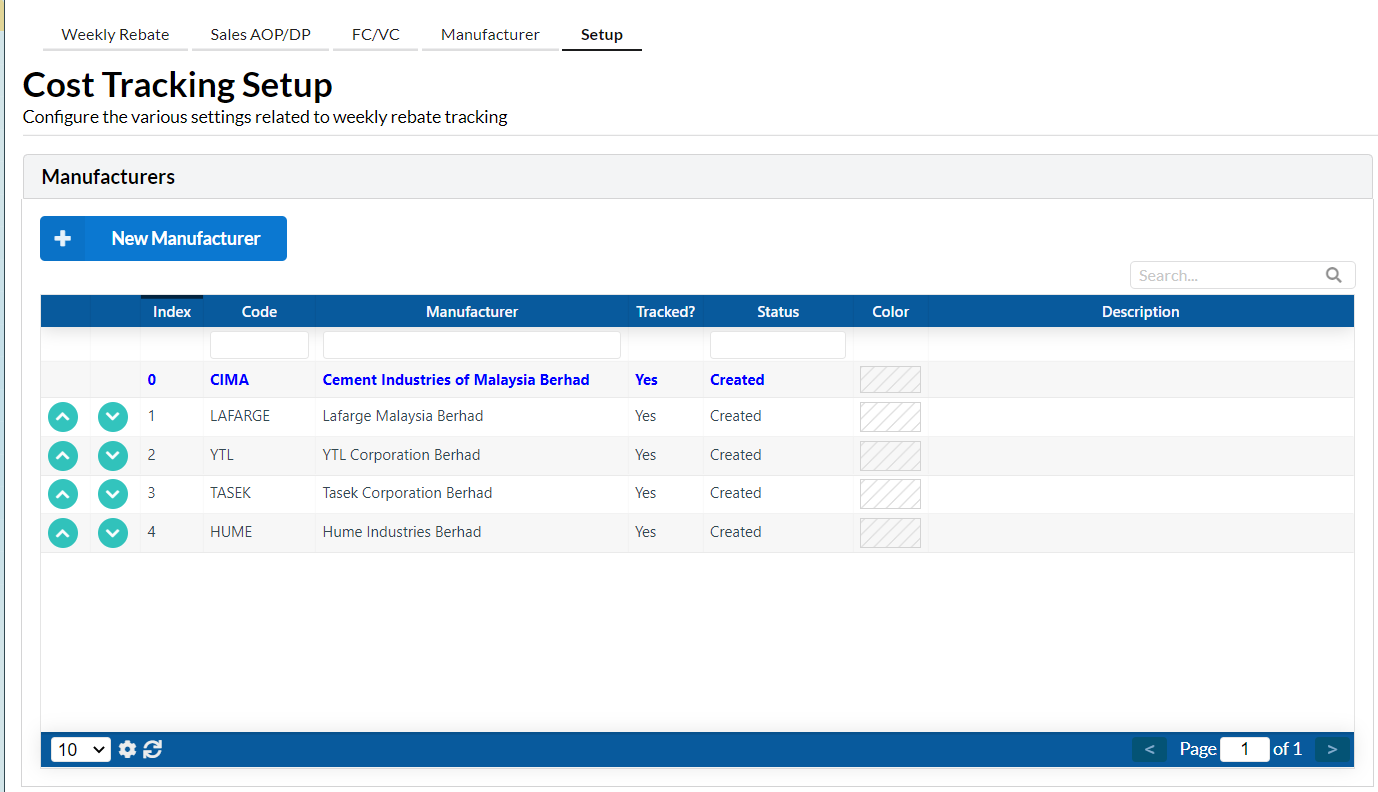
Task: Open the Manufacturer tab
Action: (490, 35)
